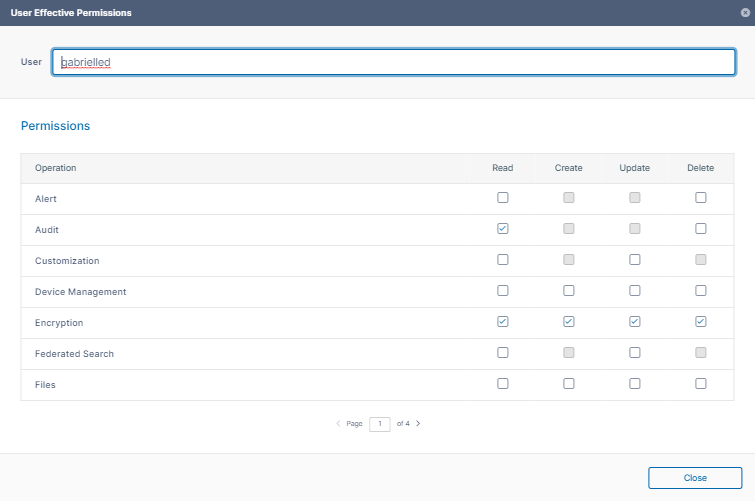755x501 pixels.
Task: Click the Delete column header
Action: tap(701, 168)
